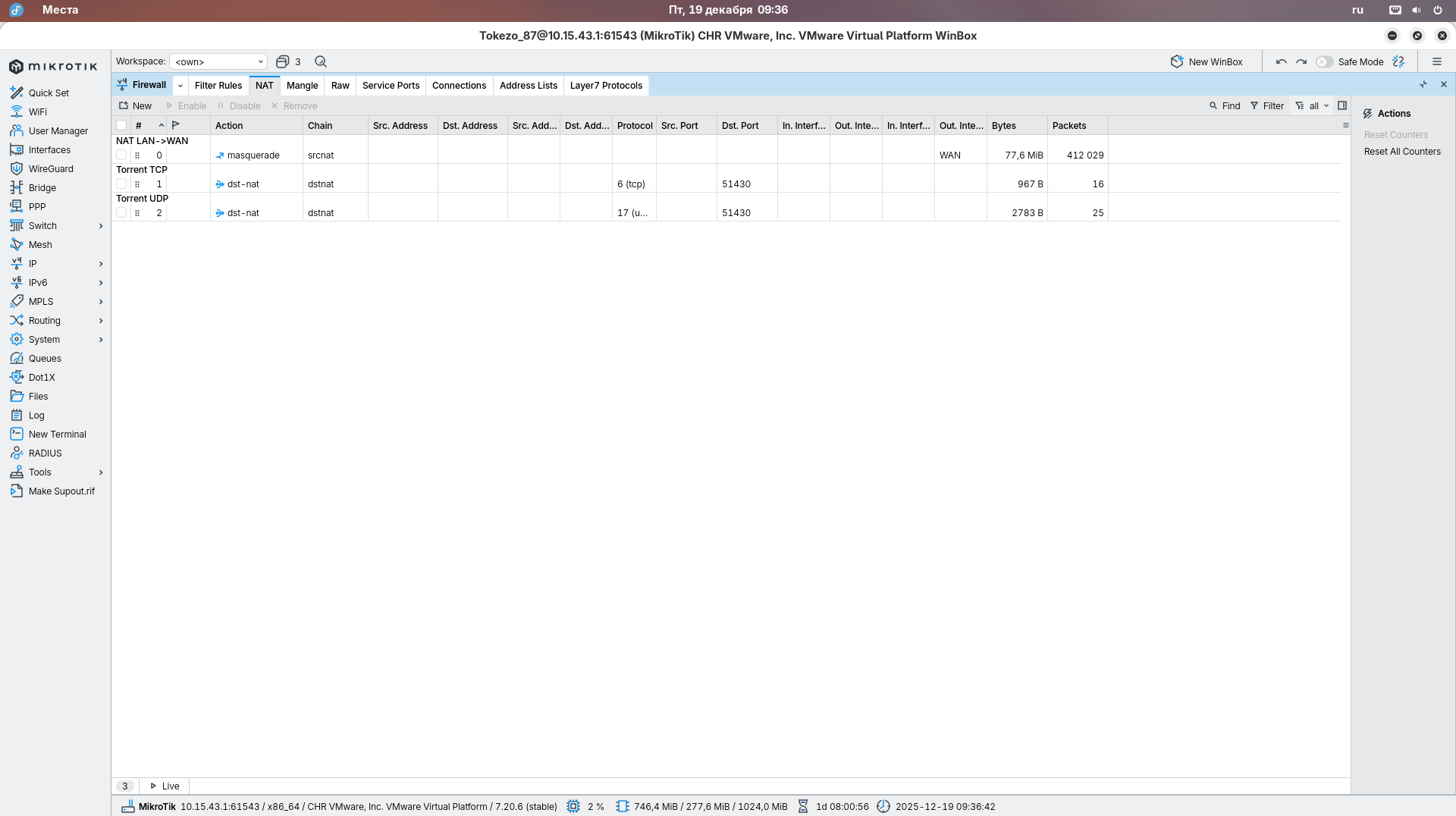This screenshot has width=1456, height=816.
Task: Click Reset All Counters
Action: (x=1401, y=151)
